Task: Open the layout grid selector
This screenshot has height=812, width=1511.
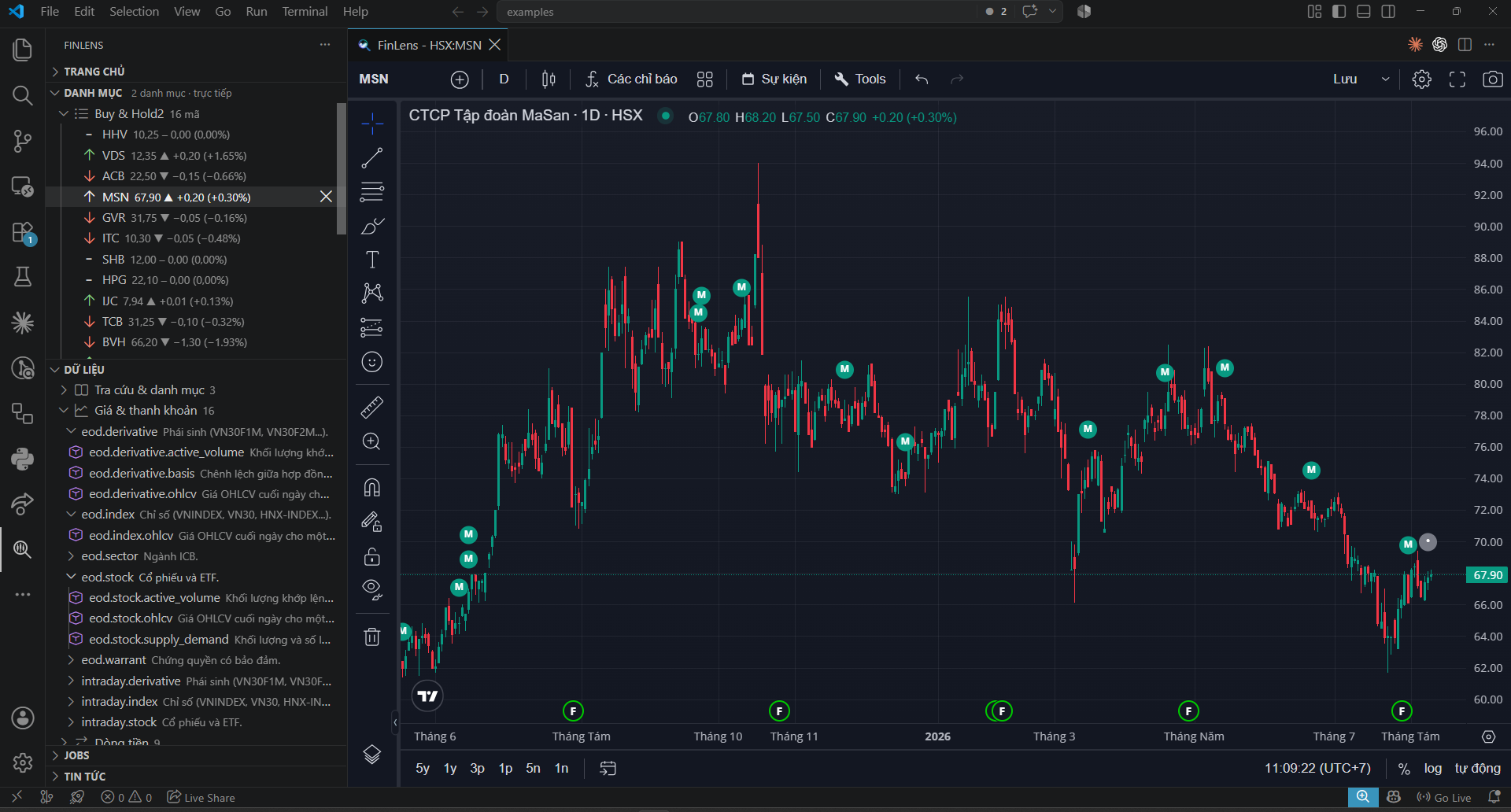Action: (705, 79)
